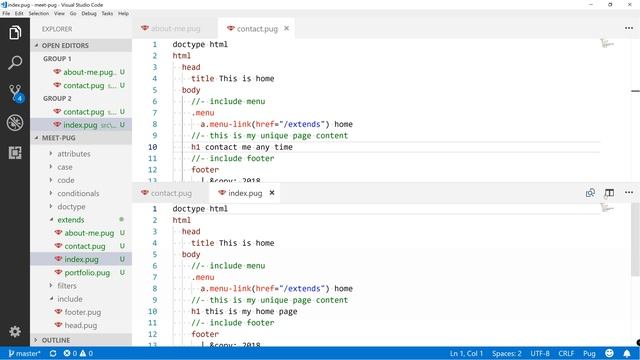
Task: Click GROUP 2 header in Open Editors
Action: (57, 98)
